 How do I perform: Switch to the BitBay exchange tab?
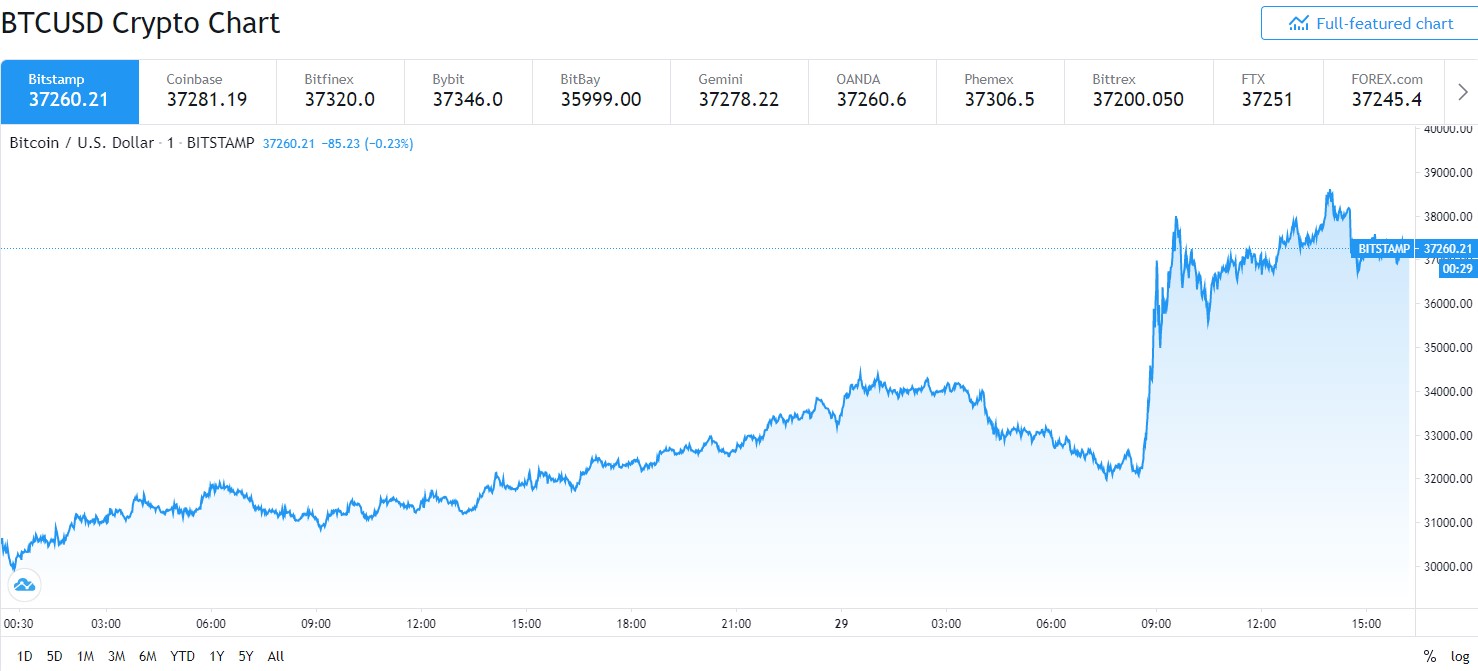pyautogui.click(x=601, y=91)
